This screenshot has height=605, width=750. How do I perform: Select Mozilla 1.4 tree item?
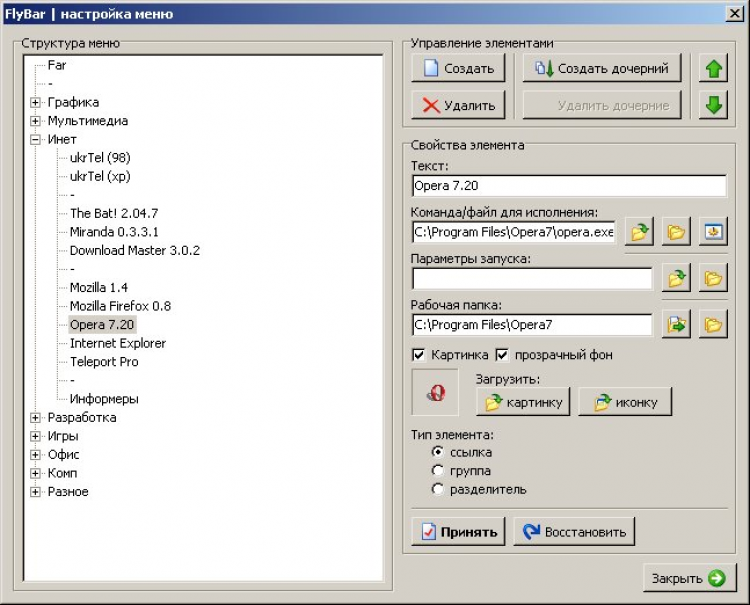[99, 287]
